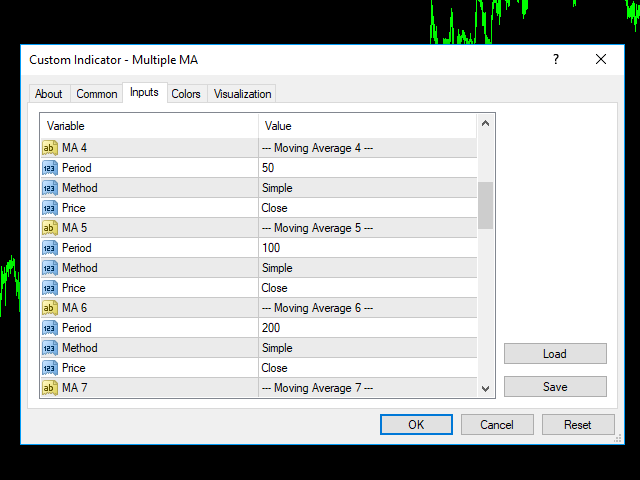Open the Price value Close under MA 5
640x480 pixels.
coord(366,288)
